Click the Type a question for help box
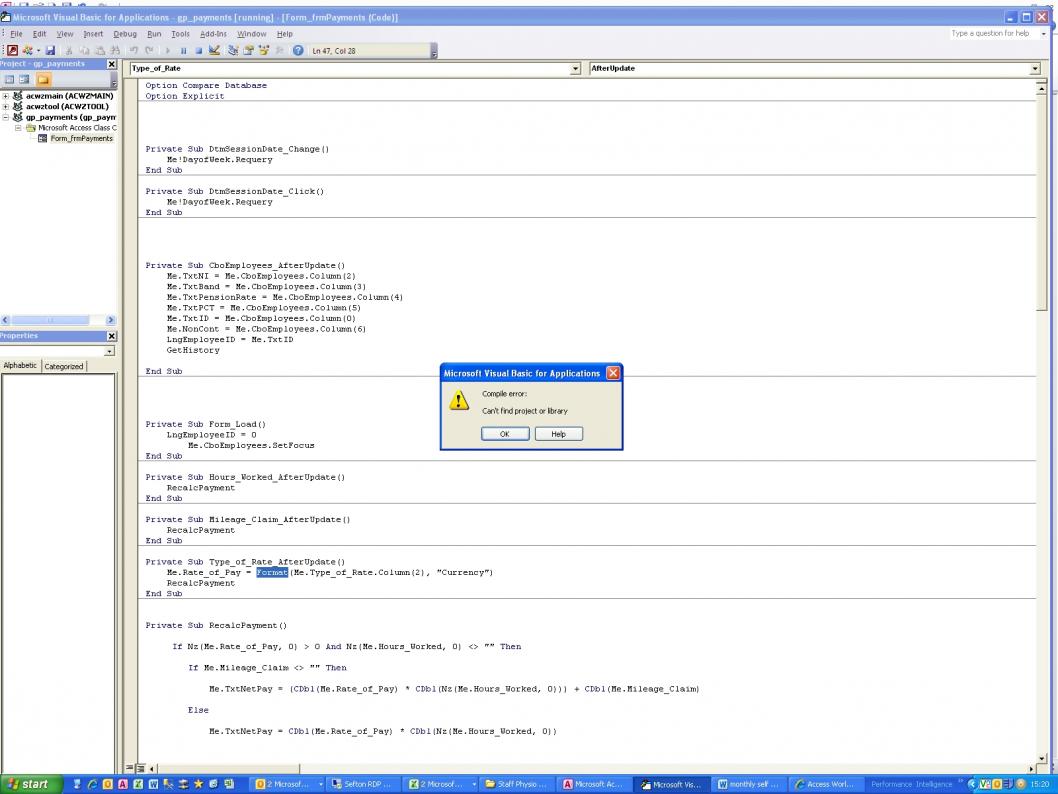1058x794 pixels. (x=993, y=33)
